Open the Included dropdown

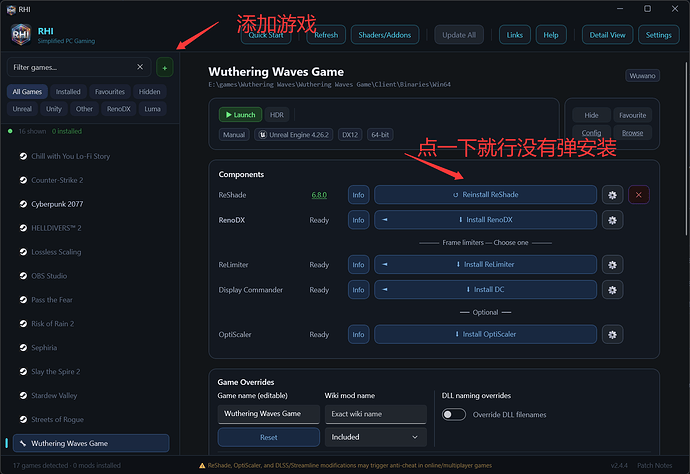pos(376,437)
